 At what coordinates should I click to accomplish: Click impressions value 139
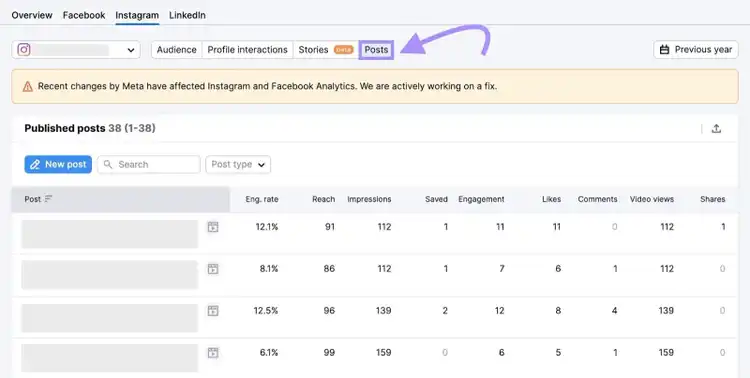click(x=383, y=311)
